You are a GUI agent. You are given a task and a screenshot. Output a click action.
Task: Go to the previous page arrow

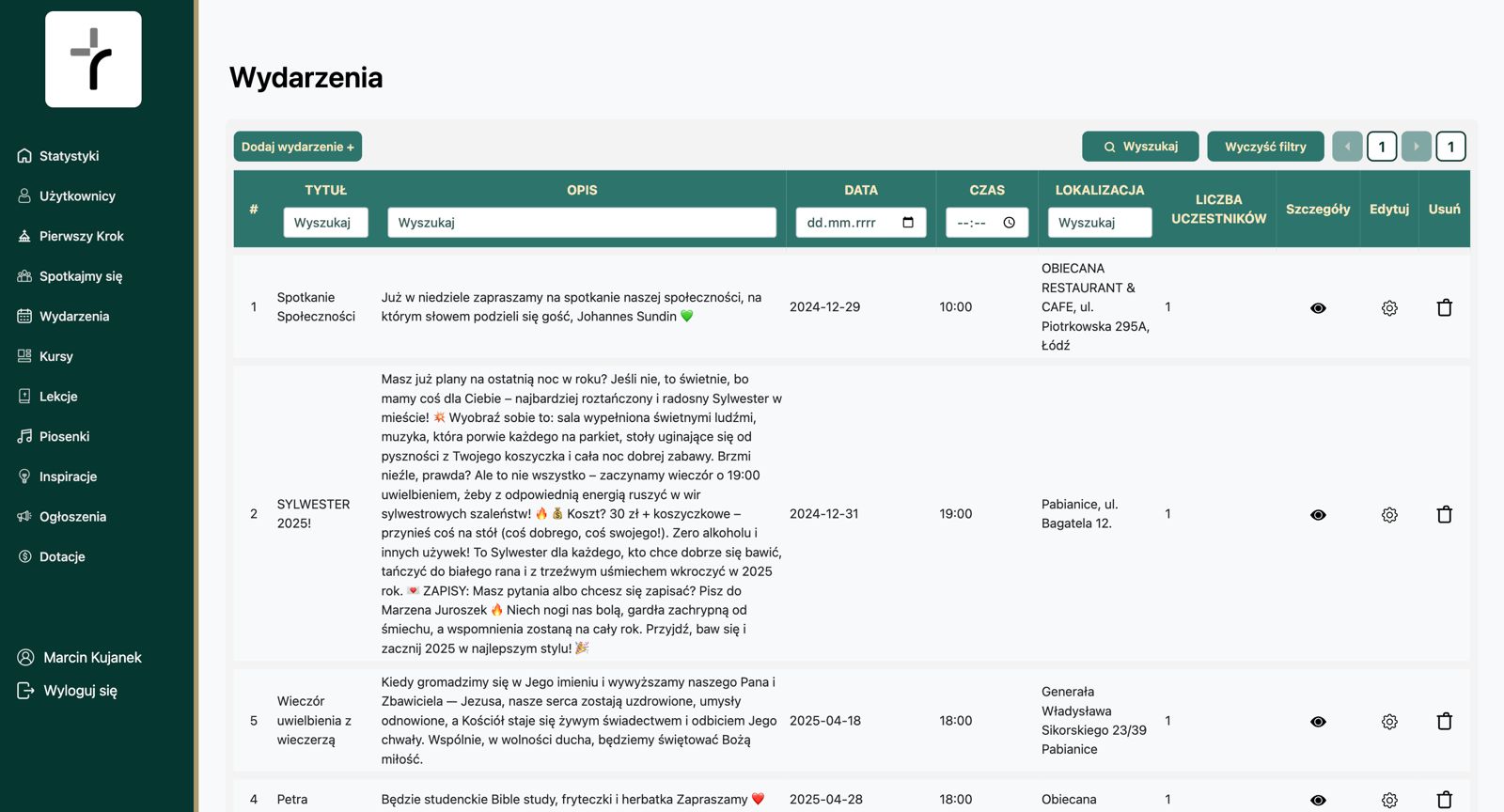pyautogui.click(x=1347, y=147)
